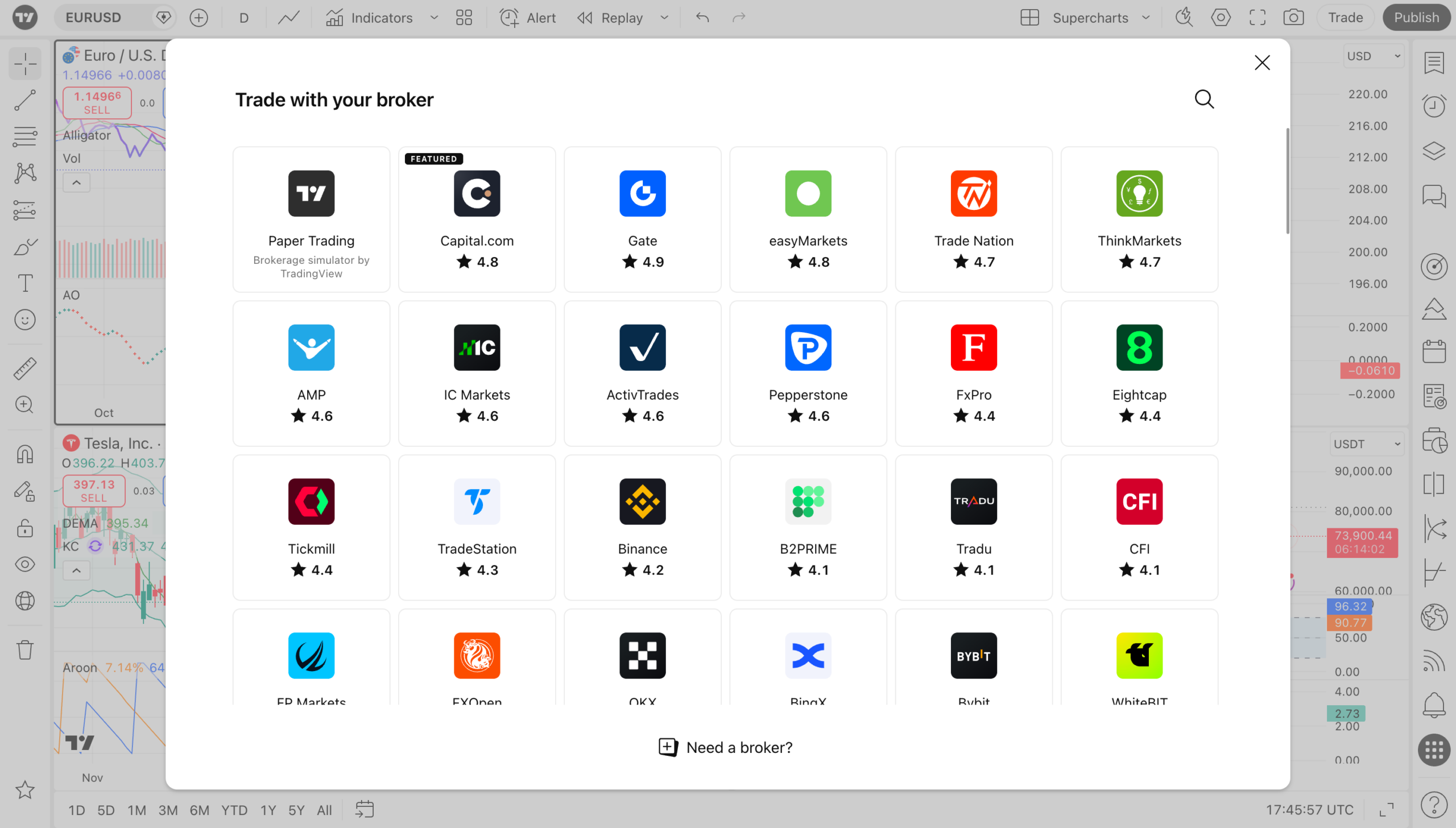Toggle hide all drawings eye icon
This screenshot has height=828, width=1456.
point(25,565)
